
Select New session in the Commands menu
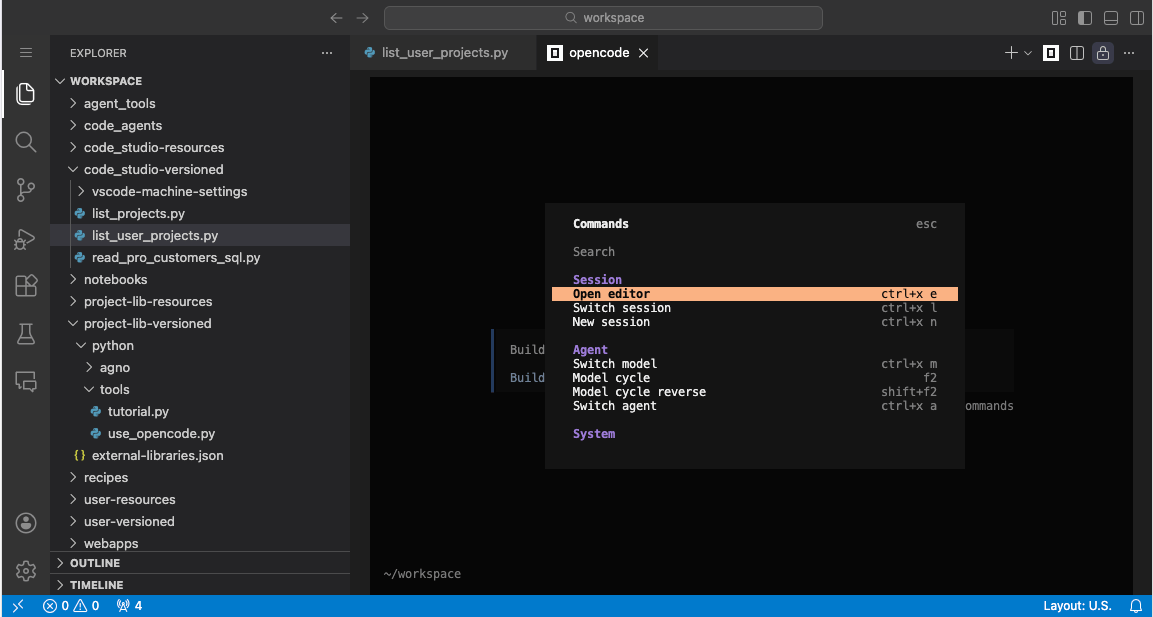610,321
